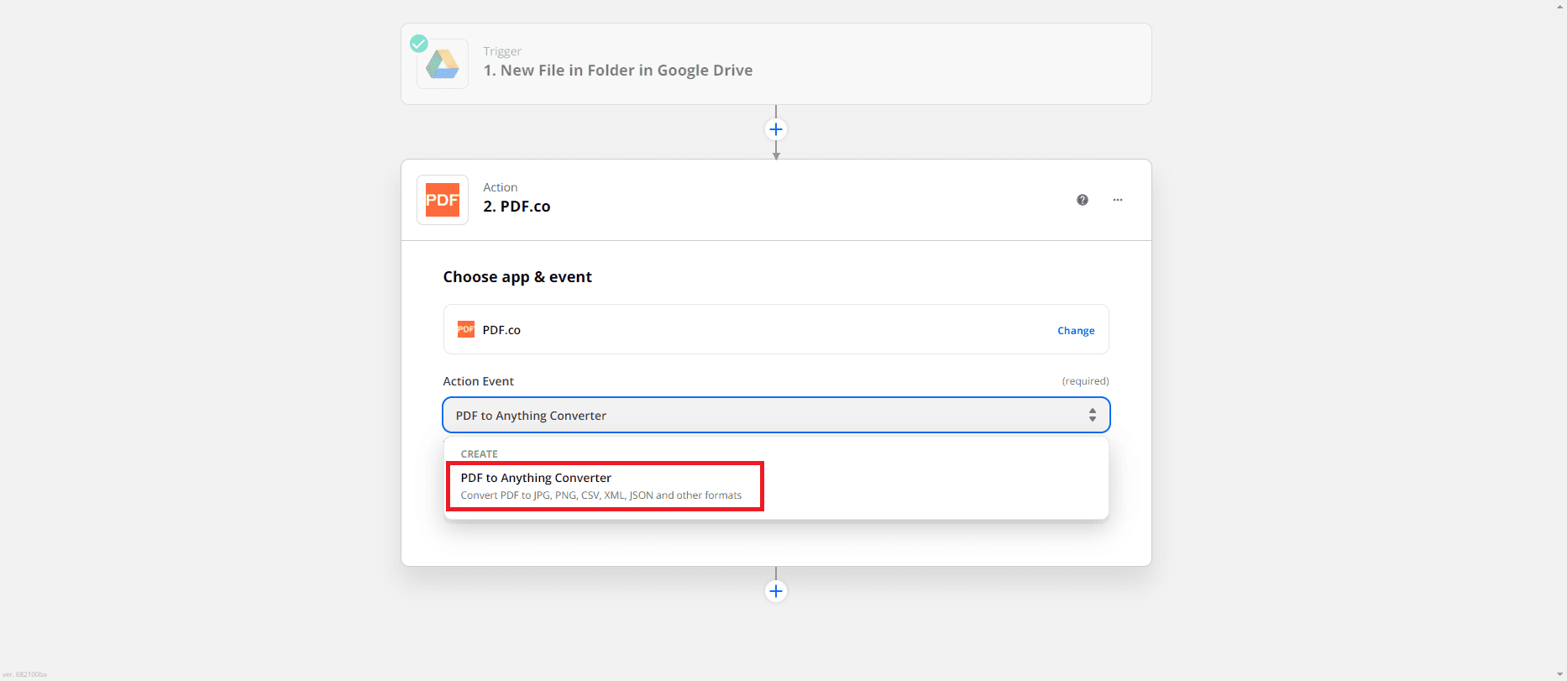Screen dimensions: 1568x681
Task: Select PDF to Anything Converter option
Action: (x=536, y=478)
